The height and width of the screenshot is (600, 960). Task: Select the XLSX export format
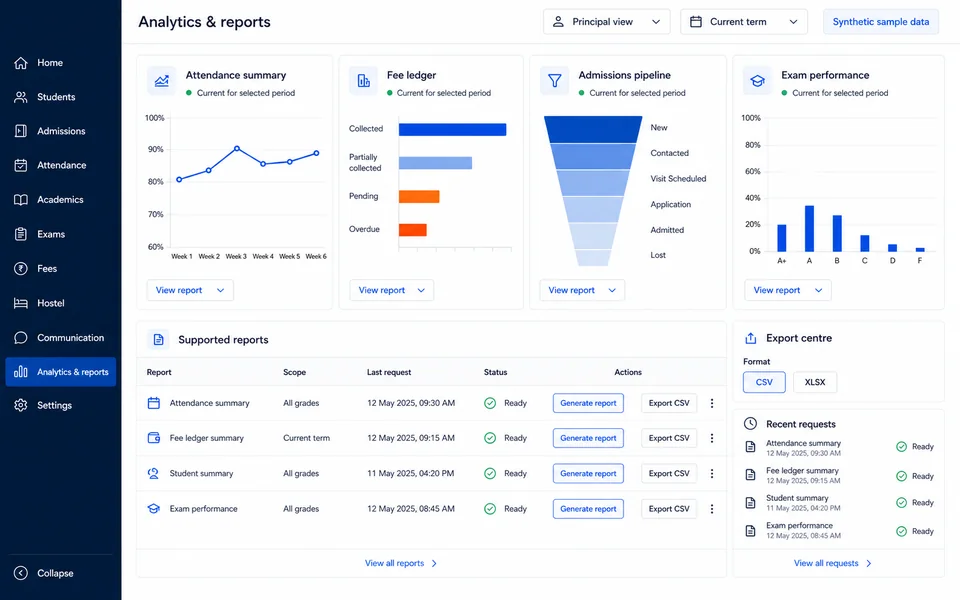tap(815, 382)
